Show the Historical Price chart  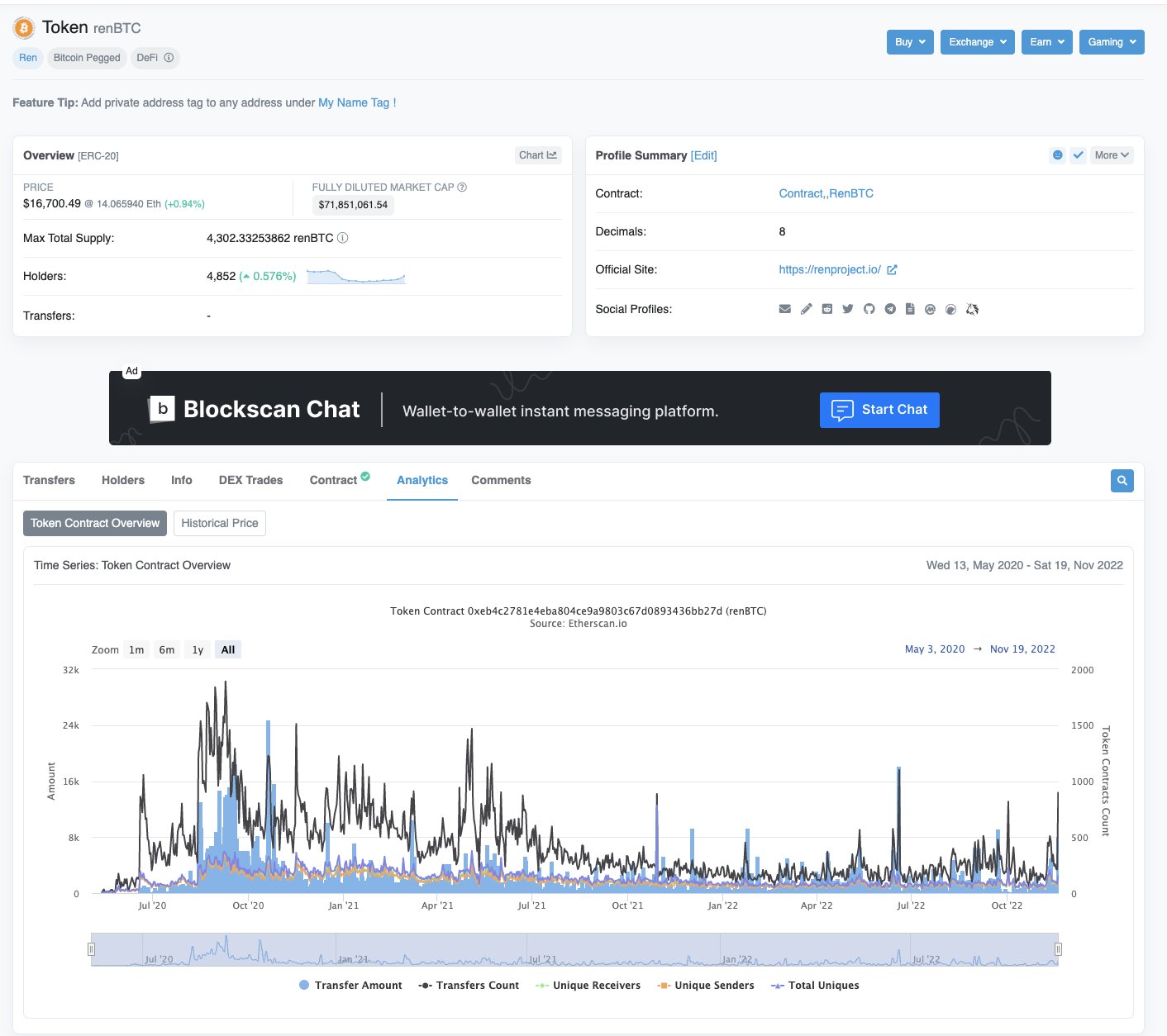point(220,523)
